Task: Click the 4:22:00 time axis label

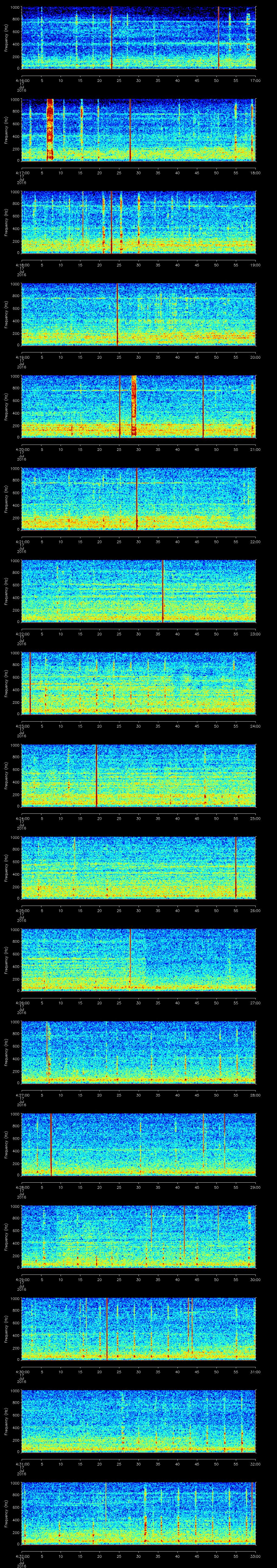Action: 22,634
